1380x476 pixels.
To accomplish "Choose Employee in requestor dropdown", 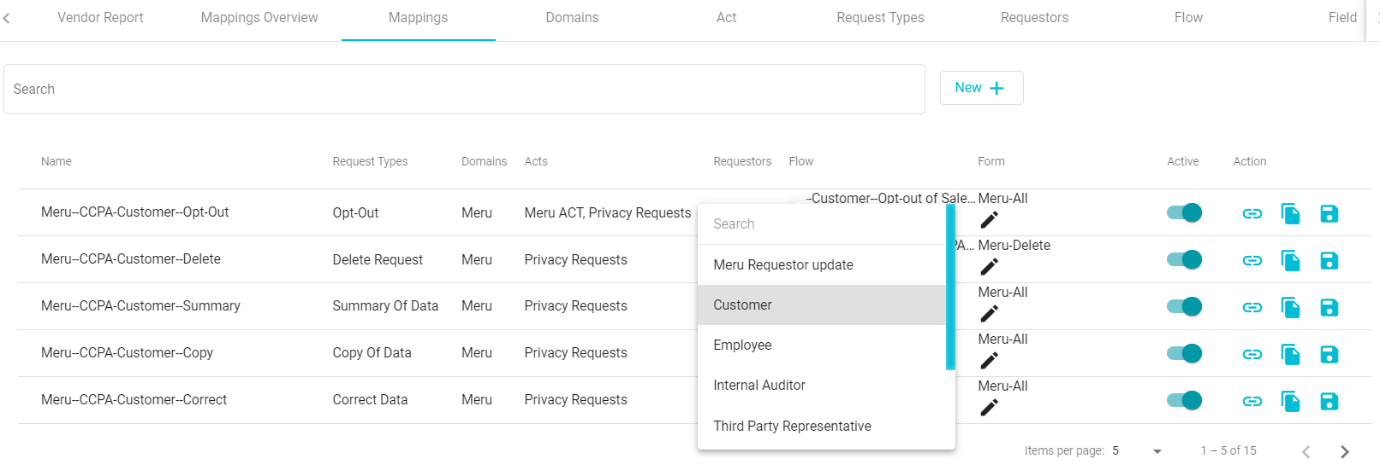I will tap(822, 345).
